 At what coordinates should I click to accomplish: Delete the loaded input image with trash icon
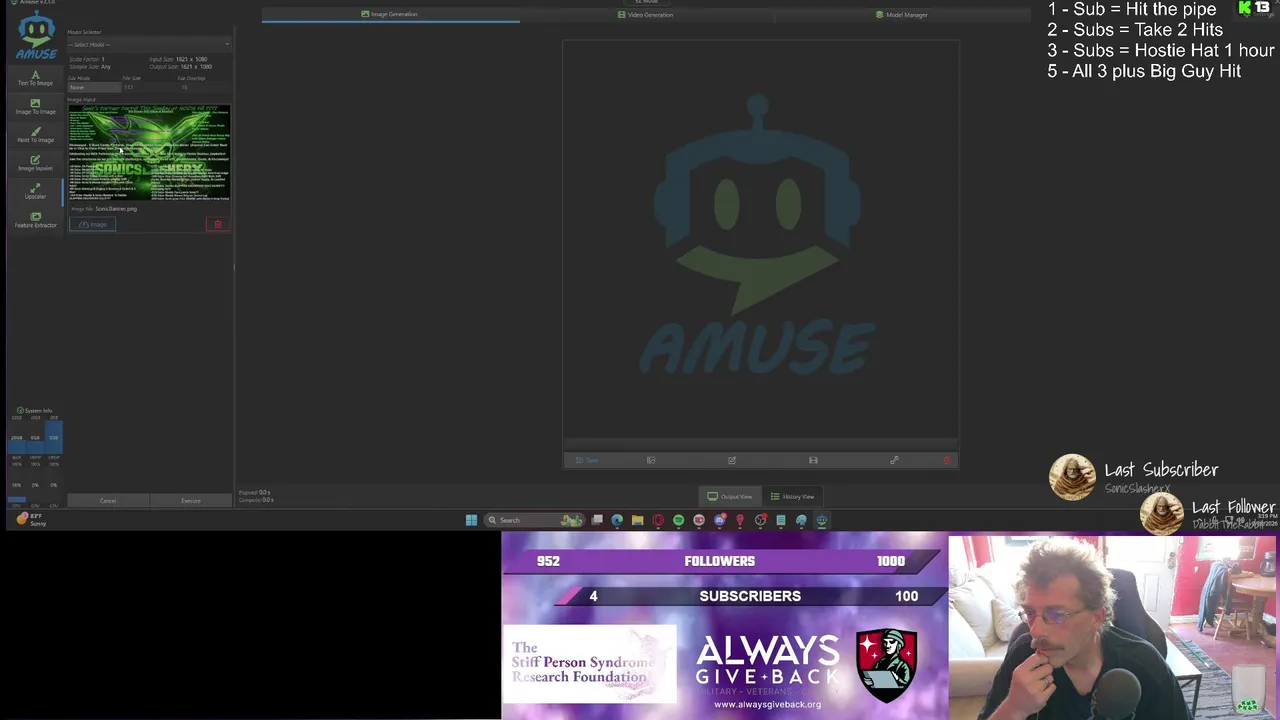[x=218, y=224]
